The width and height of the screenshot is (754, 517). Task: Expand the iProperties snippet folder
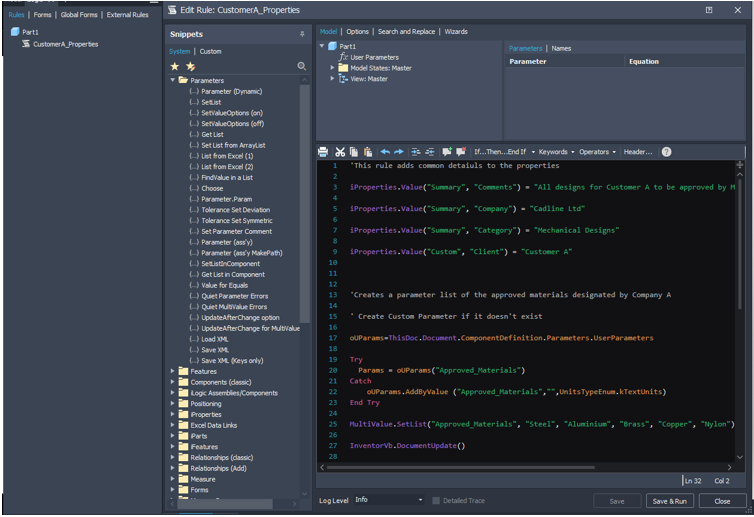pos(173,414)
